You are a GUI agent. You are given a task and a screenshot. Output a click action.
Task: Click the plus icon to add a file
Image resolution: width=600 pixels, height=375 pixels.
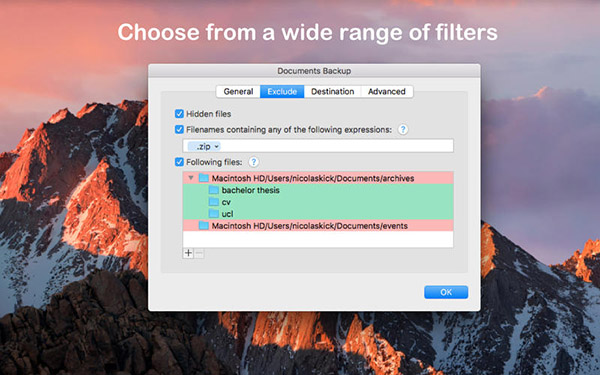pyautogui.click(x=188, y=253)
